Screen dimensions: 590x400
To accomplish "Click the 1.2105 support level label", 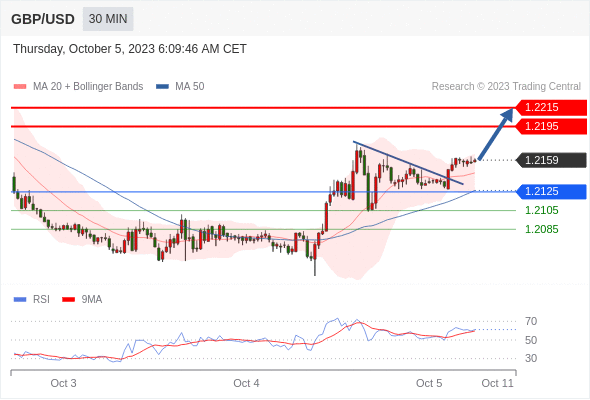I will (541, 210).
